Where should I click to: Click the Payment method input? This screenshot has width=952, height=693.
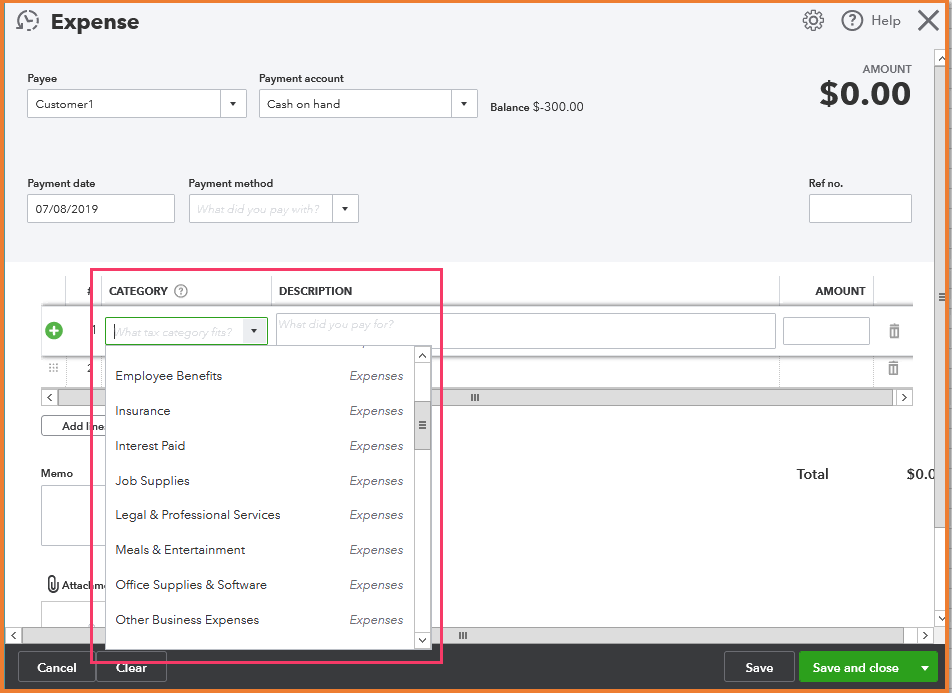[260, 209]
